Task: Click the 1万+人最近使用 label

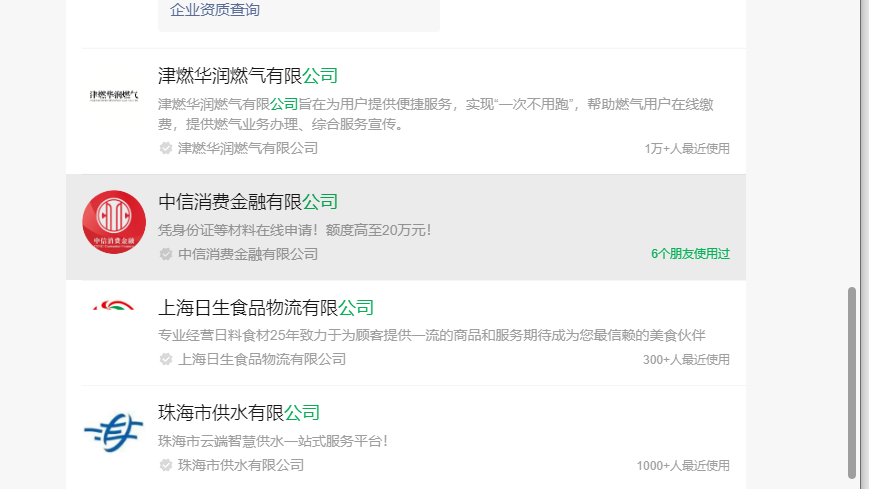Action: tap(687, 149)
